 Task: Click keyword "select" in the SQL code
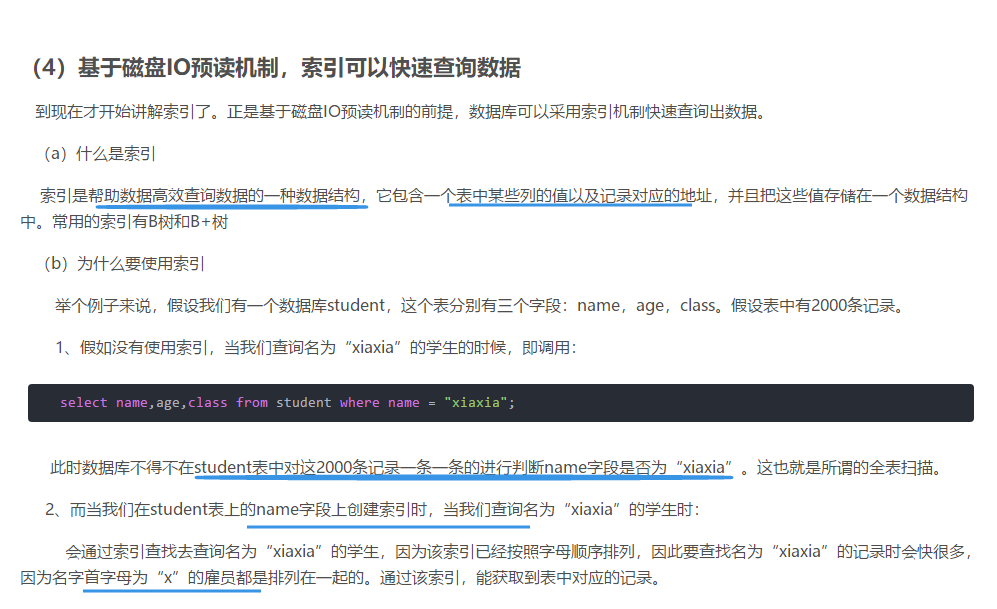tap(84, 402)
